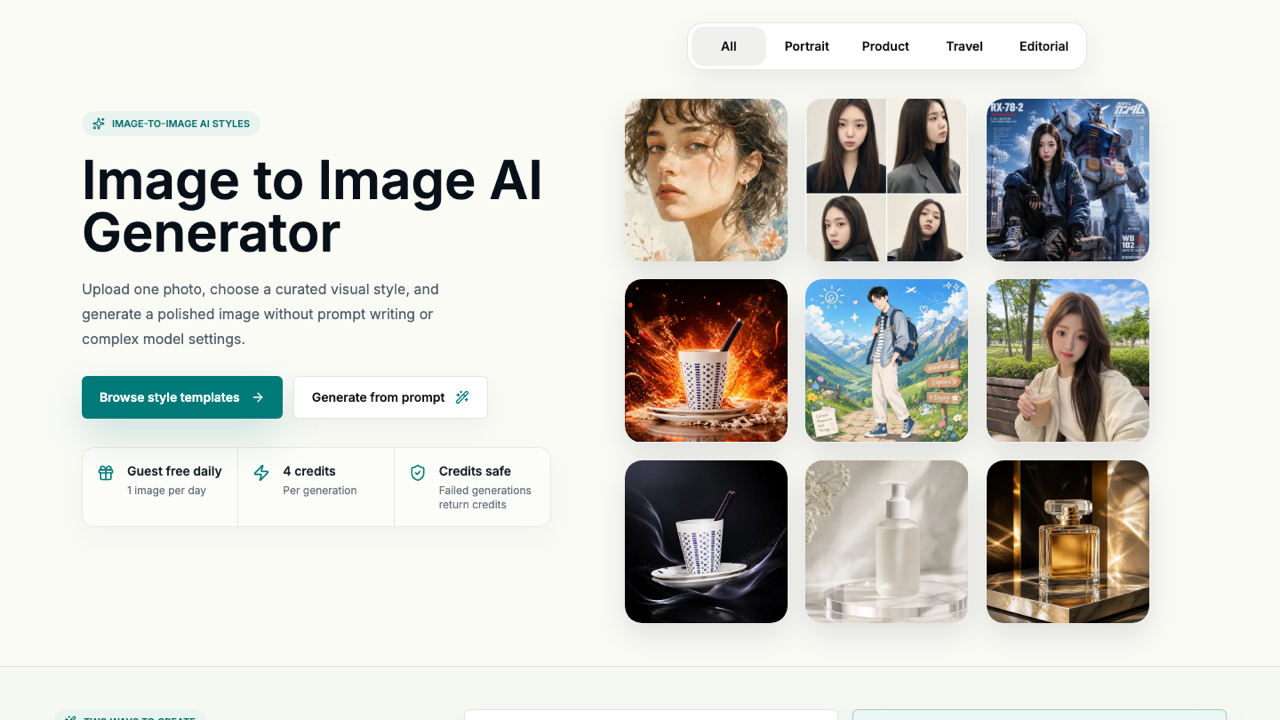The height and width of the screenshot is (720, 1280).
Task: Open the Travel tab
Action: tap(964, 46)
